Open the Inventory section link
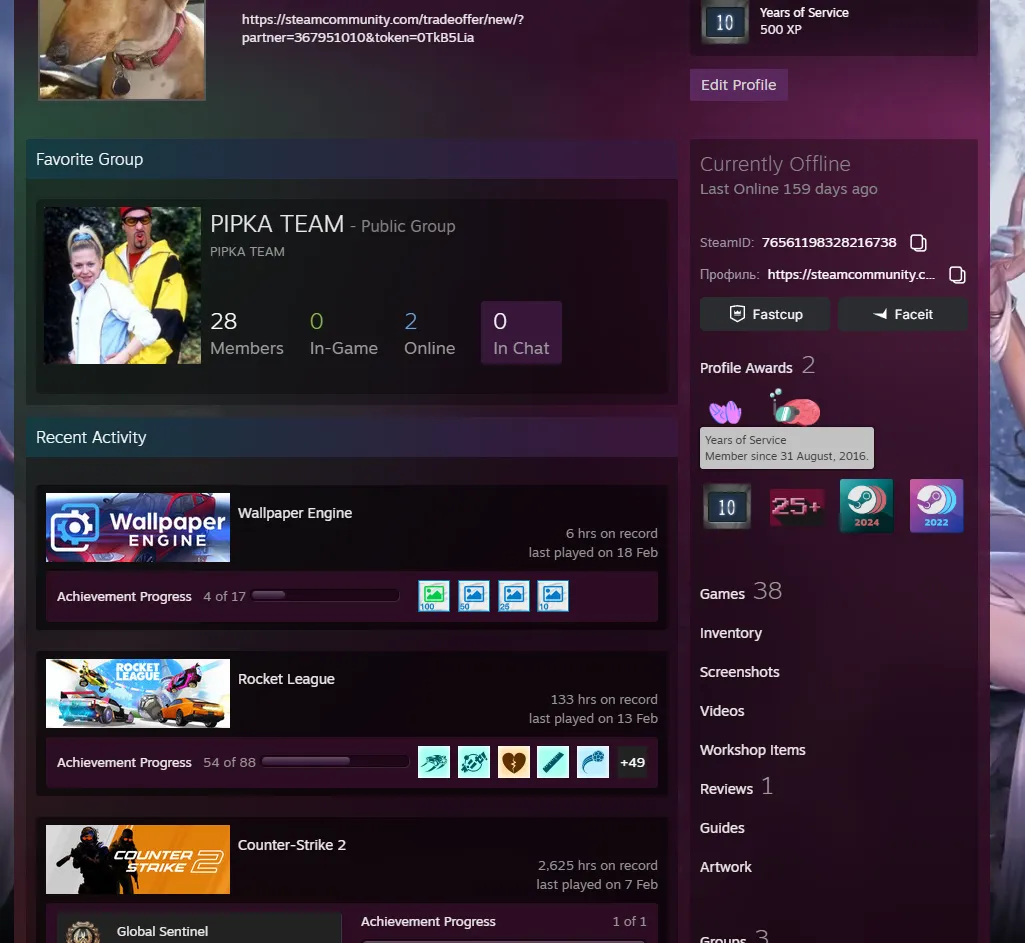 click(731, 633)
